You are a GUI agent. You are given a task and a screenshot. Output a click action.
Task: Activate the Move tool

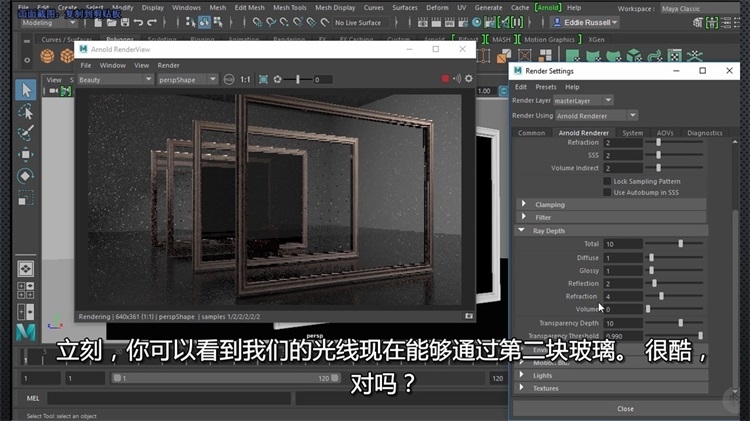[26, 155]
